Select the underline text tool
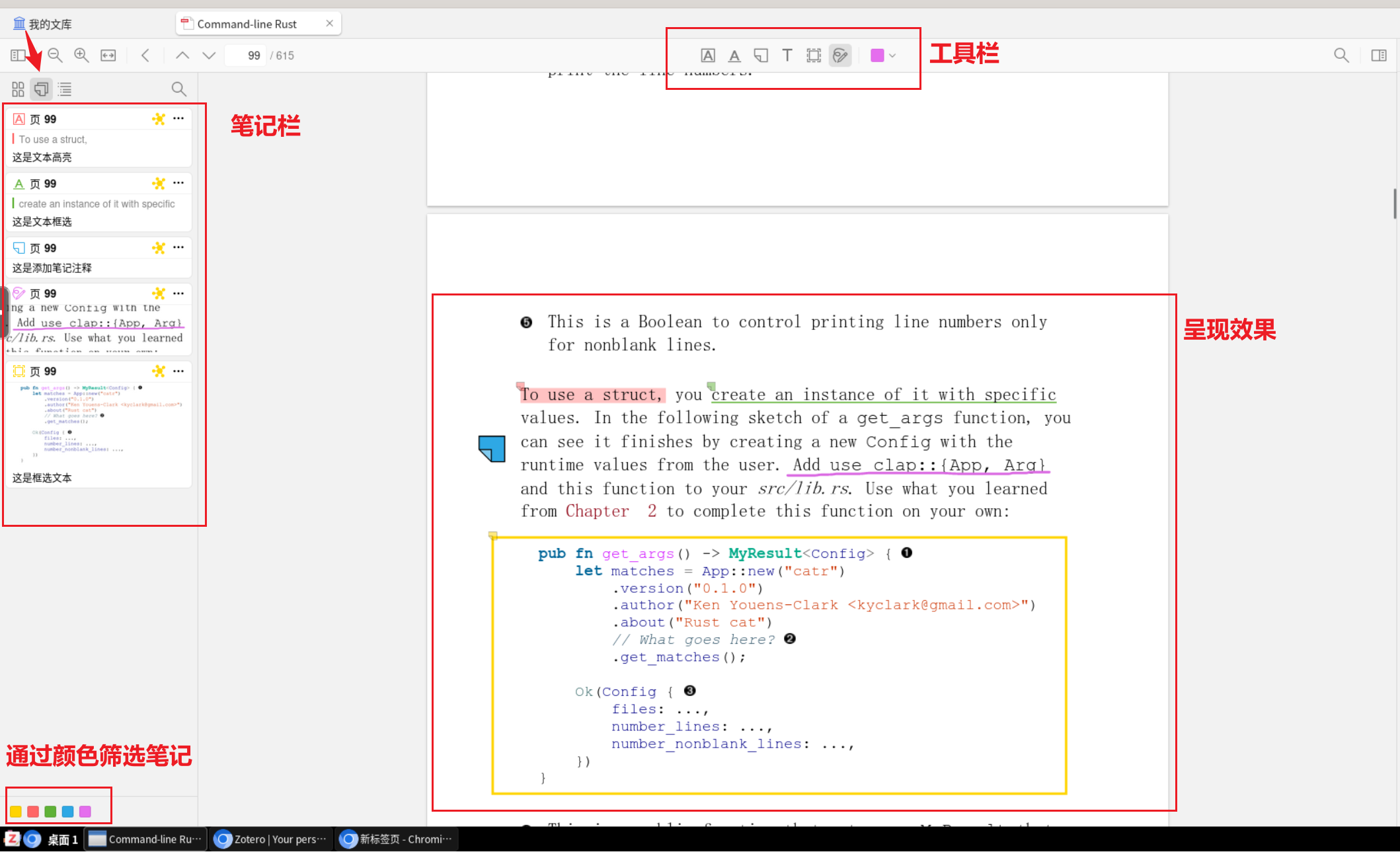1400x852 pixels. tap(734, 56)
